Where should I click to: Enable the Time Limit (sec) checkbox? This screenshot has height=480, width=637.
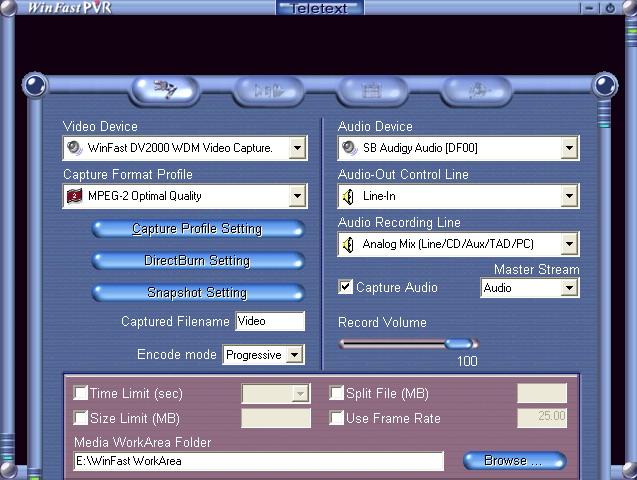pos(80,393)
